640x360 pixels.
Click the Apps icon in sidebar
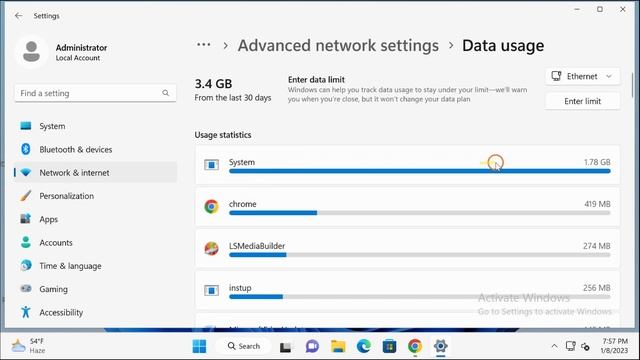pos(25,219)
